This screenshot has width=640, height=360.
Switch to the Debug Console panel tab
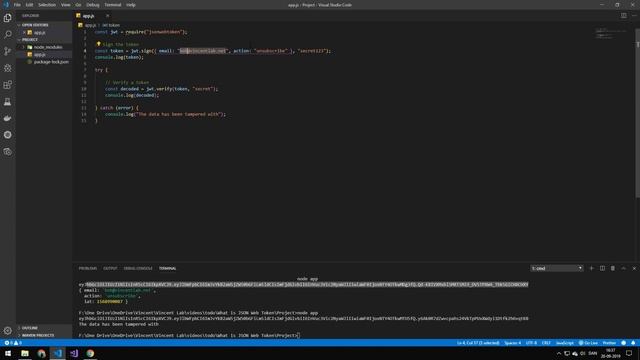138,268
